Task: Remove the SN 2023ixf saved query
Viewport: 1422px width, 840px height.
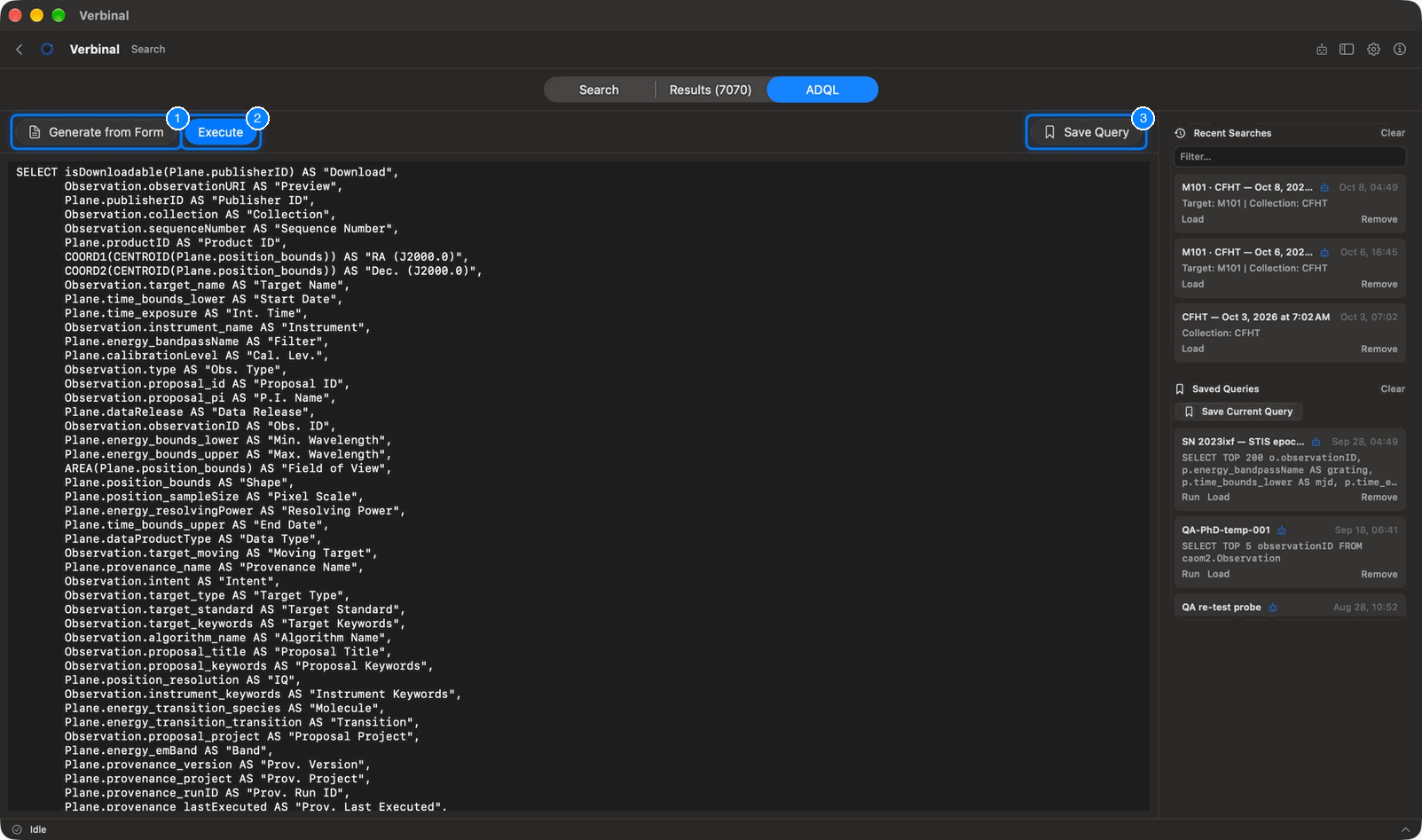Action: click(x=1379, y=497)
